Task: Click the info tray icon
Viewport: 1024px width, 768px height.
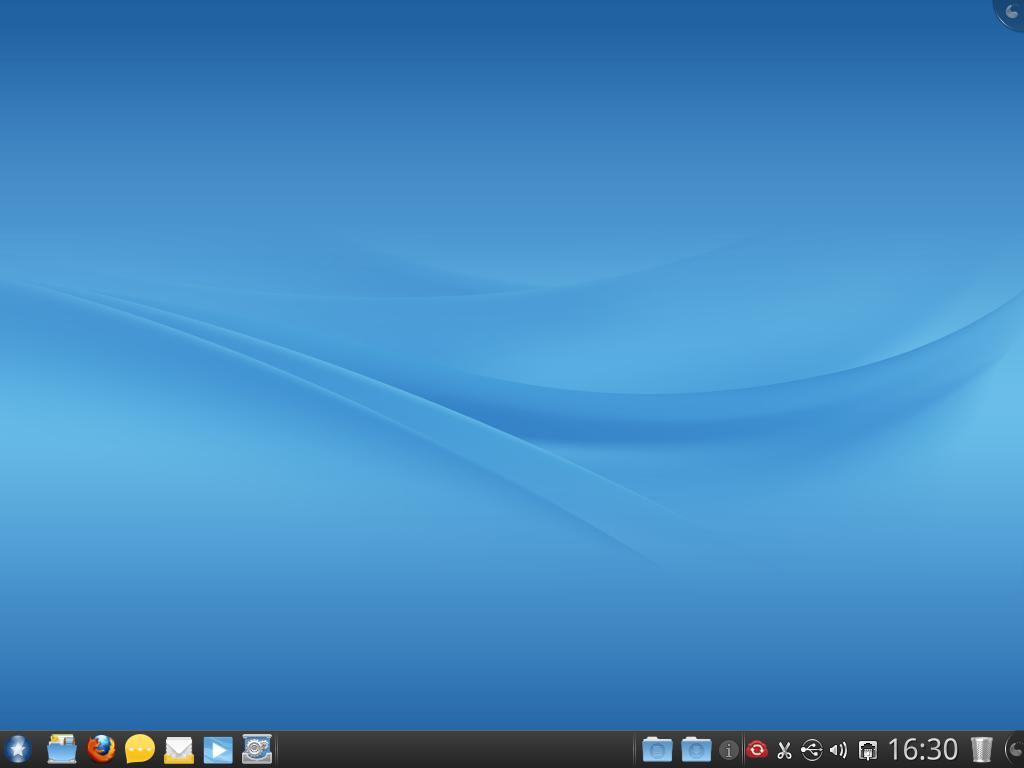Action: [727, 749]
